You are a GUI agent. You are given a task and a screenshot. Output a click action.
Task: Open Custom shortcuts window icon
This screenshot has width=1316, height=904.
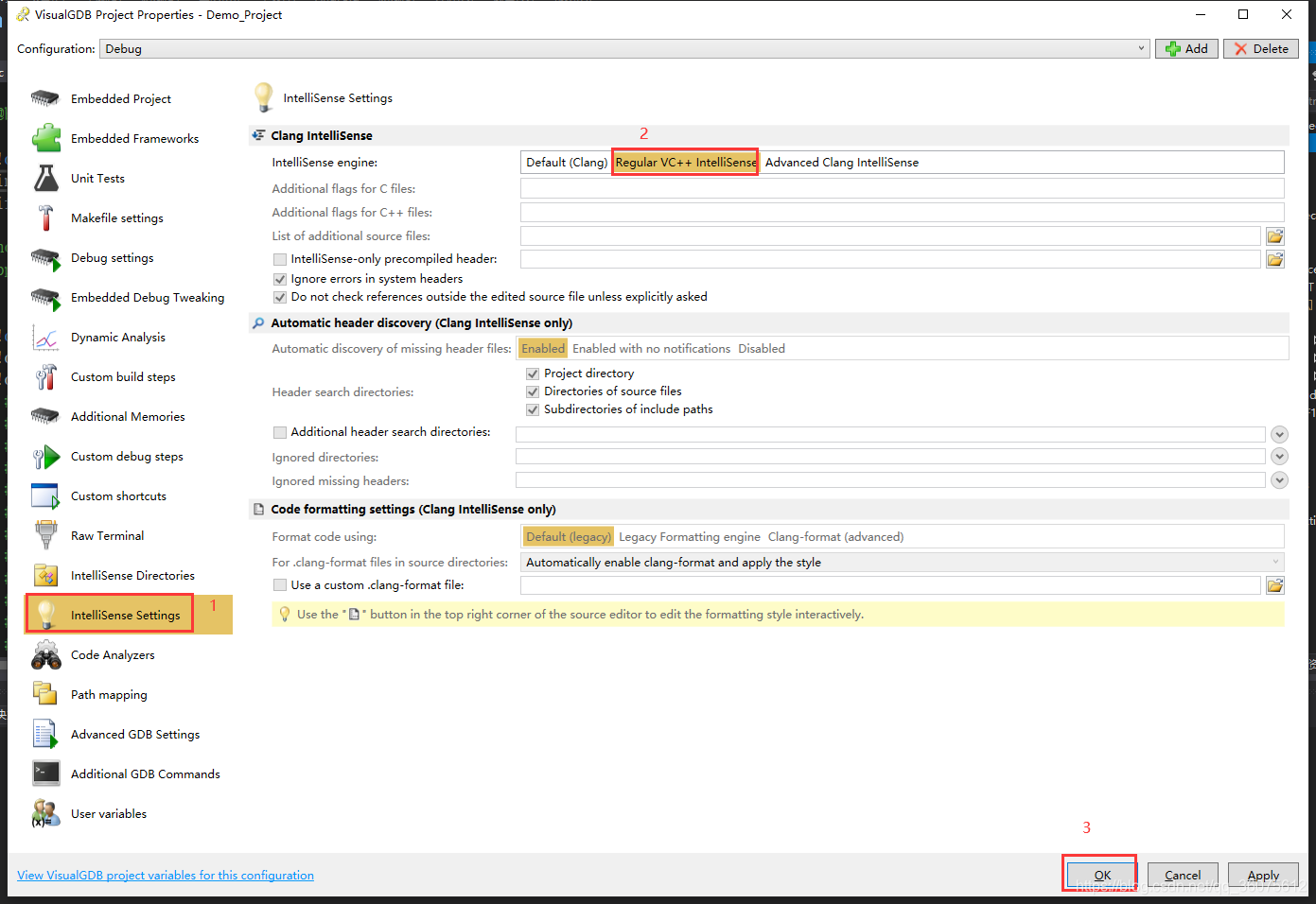click(x=45, y=495)
